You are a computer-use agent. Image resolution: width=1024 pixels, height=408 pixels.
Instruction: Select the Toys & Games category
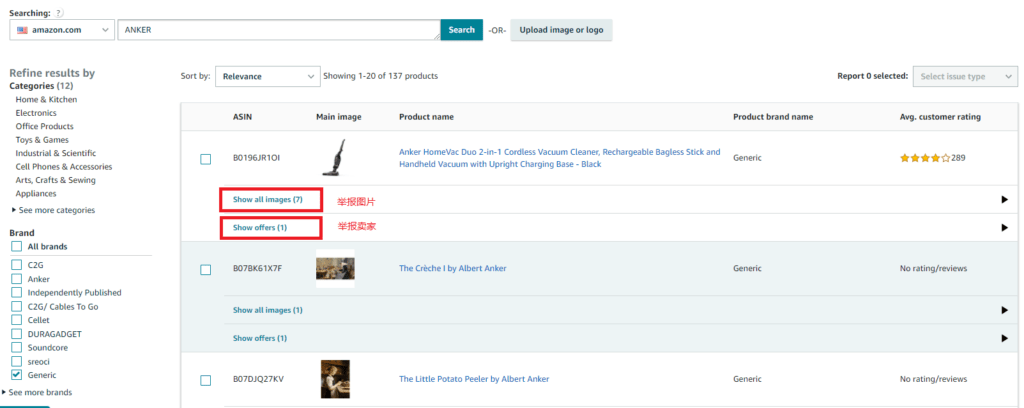pyautogui.click(x=42, y=140)
